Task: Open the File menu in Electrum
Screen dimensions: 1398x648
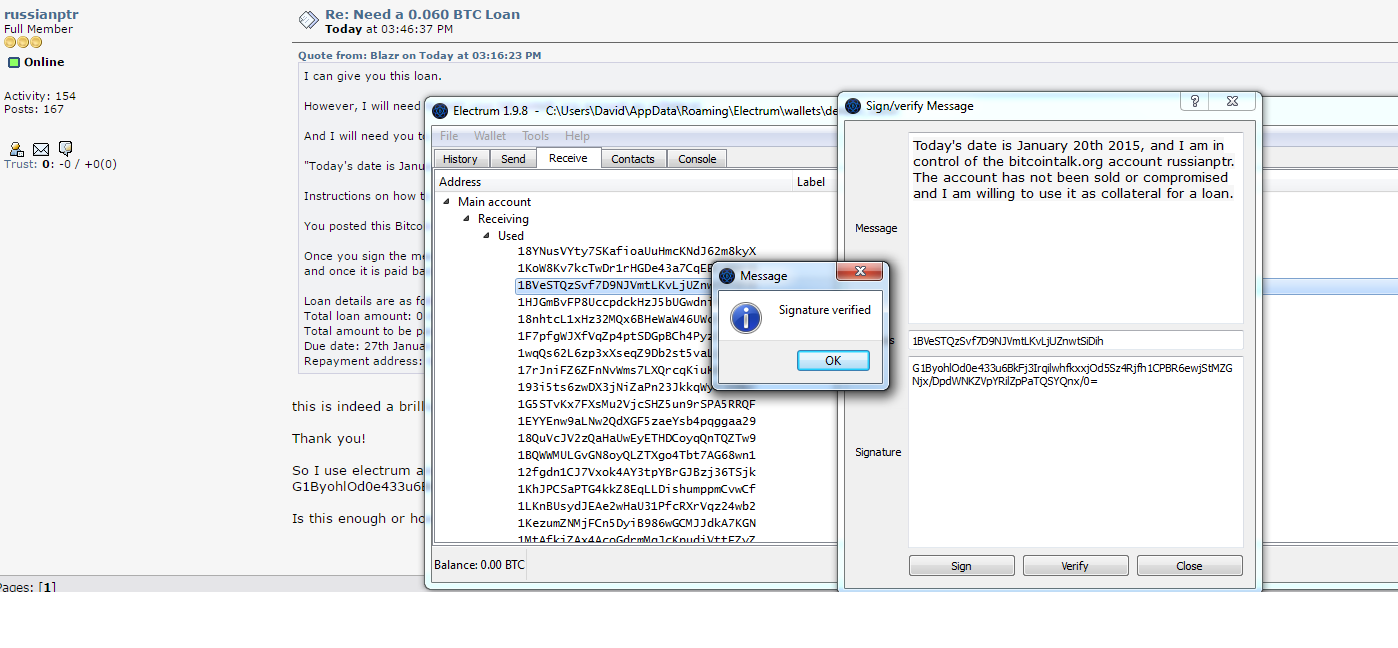Action: 449,136
